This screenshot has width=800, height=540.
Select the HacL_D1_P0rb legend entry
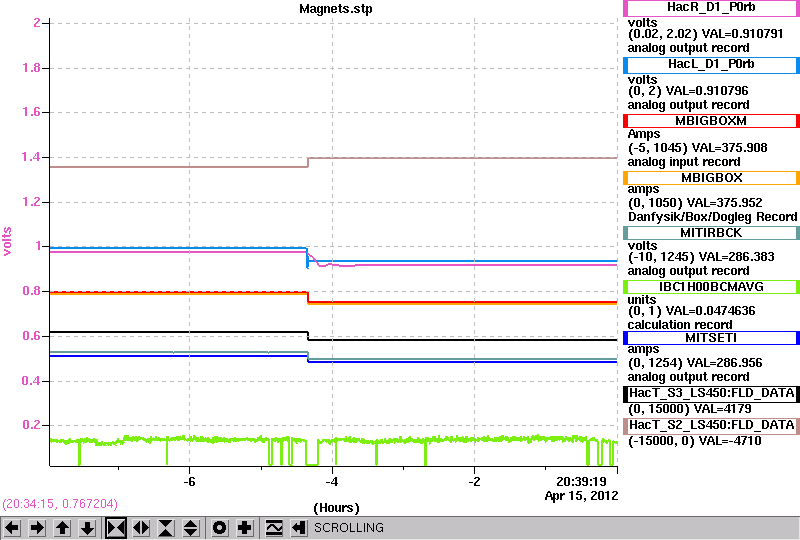coord(711,65)
